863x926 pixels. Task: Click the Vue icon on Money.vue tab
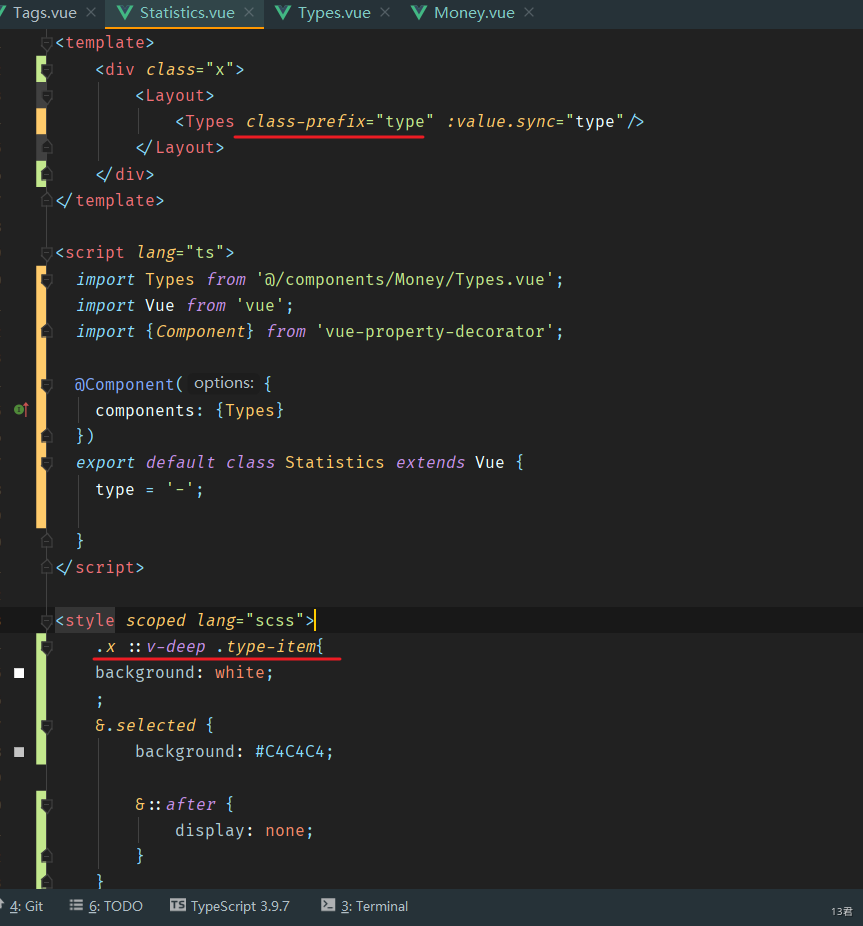tap(419, 13)
